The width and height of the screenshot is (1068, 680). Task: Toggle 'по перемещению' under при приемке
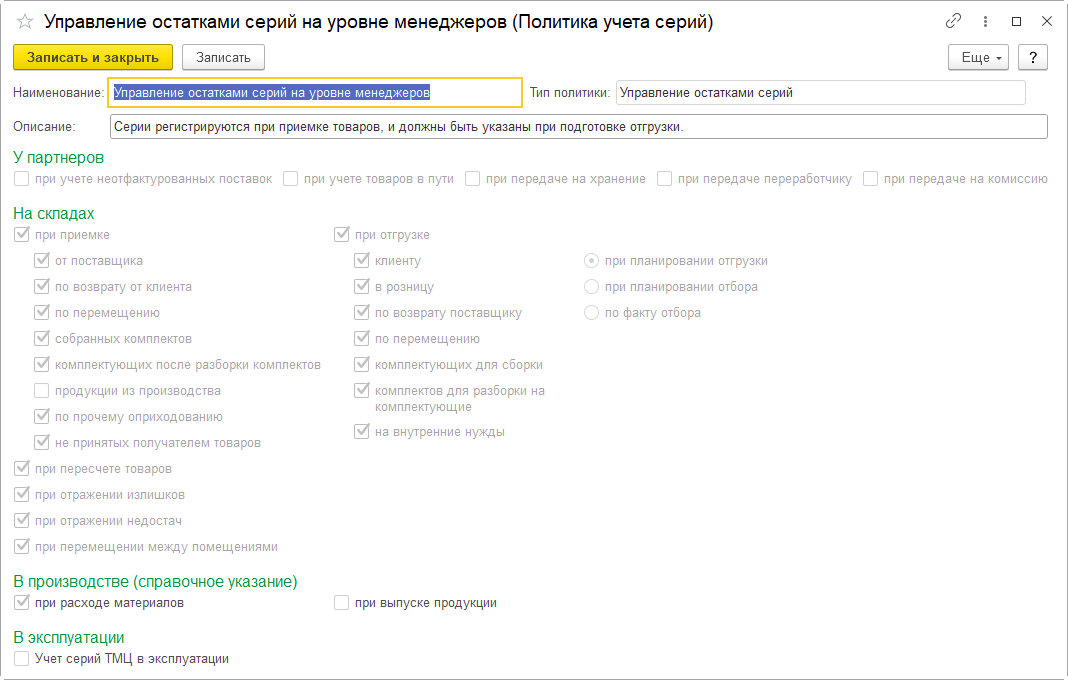pyautogui.click(x=42, y=312)
